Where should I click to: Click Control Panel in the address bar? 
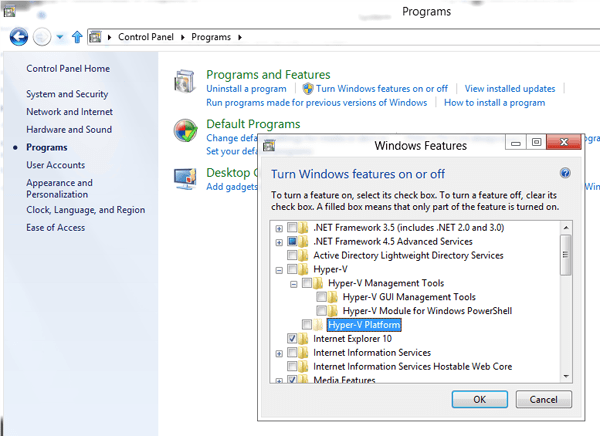[146, 37]
